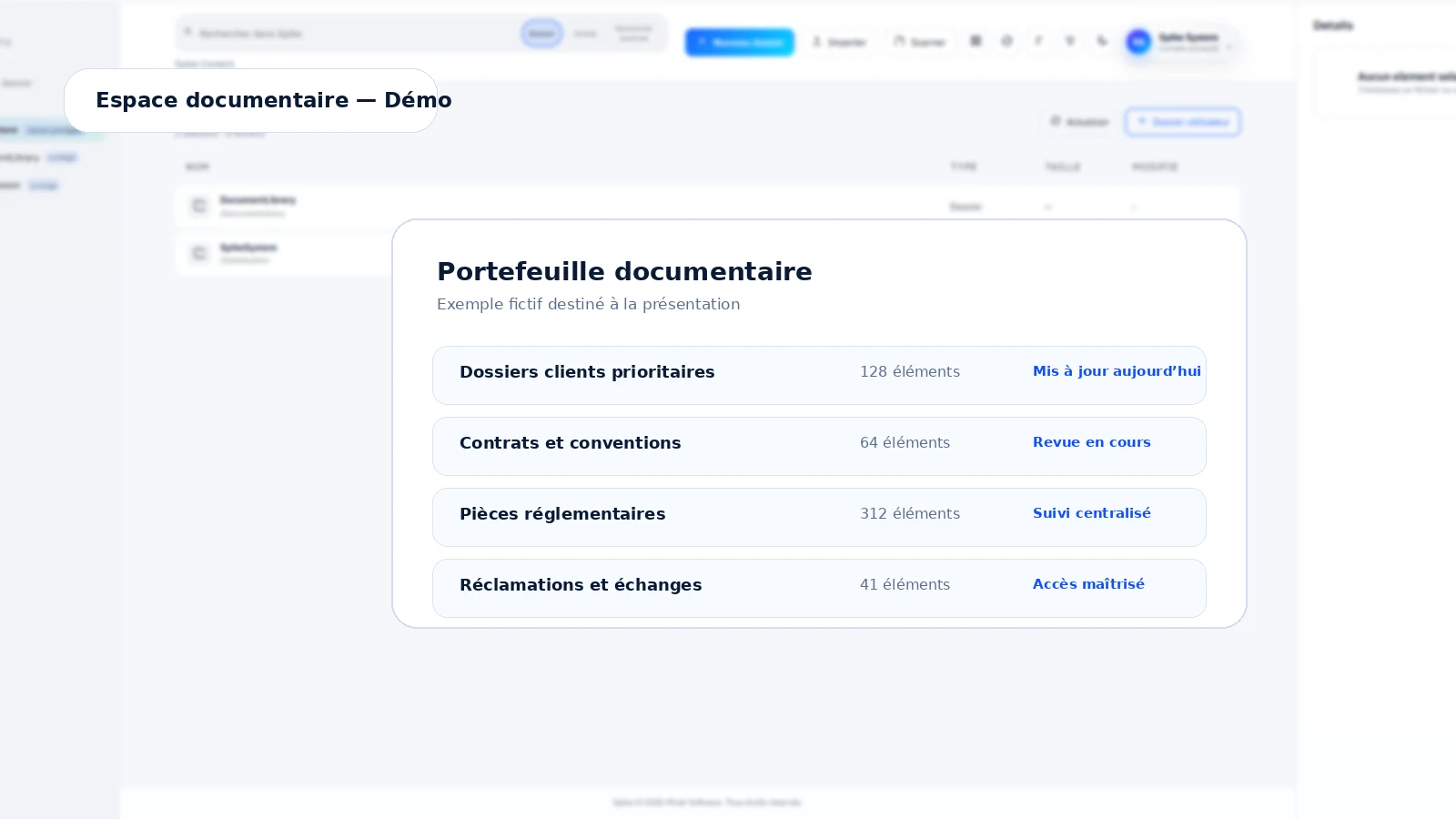The image size is (1456, 819).
Task: Click the Actualiser button above the table
Action: pos(1079,122)
